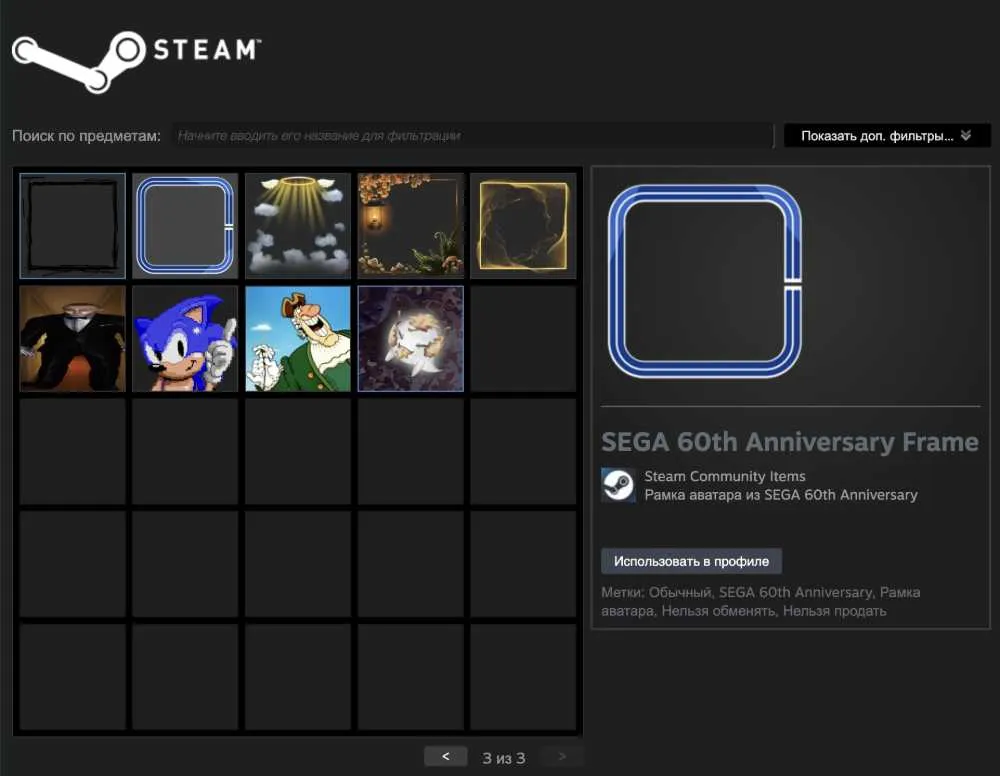Select the blue SEGA 60th Anniversary frame thumbnail
The height and width of the screenshot is (776, 1000).
(185, 226)
